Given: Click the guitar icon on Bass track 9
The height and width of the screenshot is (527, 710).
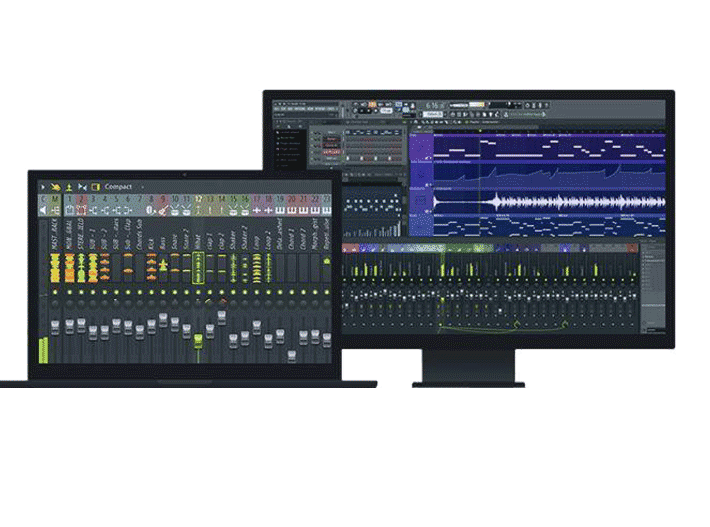Looking at the screenshot, I should (x=163, y=212).
